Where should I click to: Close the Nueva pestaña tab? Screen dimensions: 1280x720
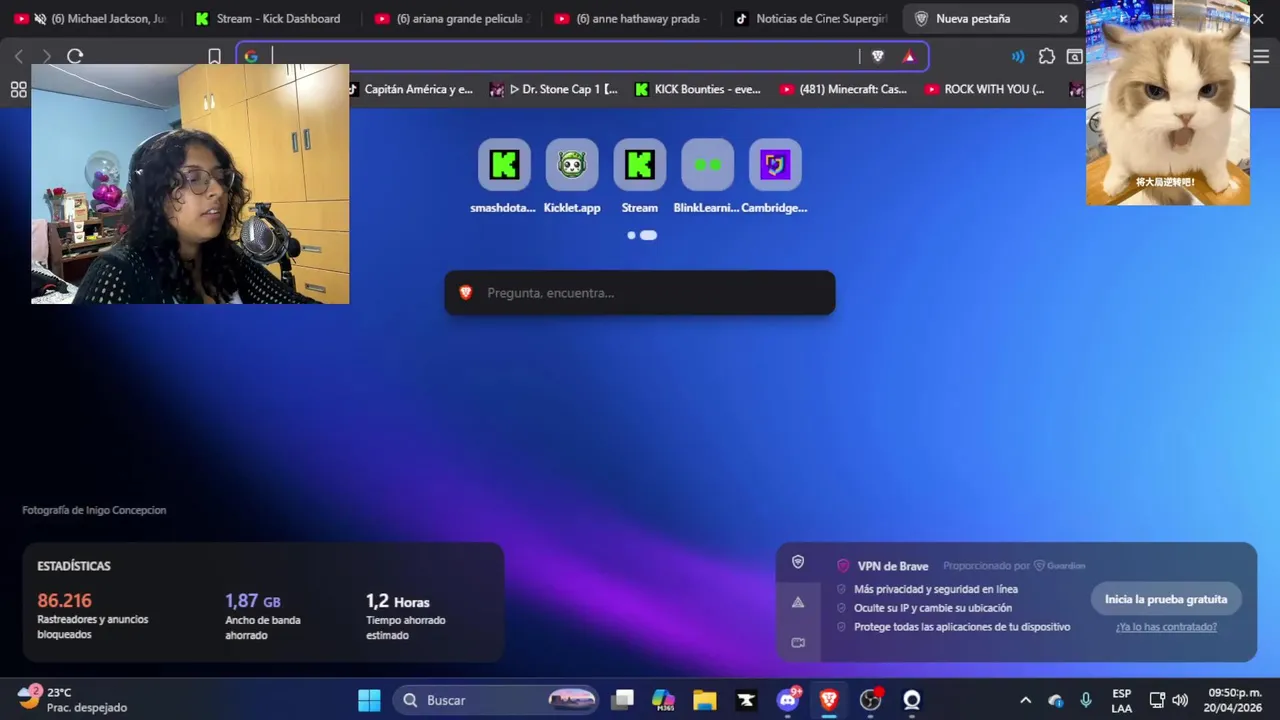click(x=1063, y=19)
